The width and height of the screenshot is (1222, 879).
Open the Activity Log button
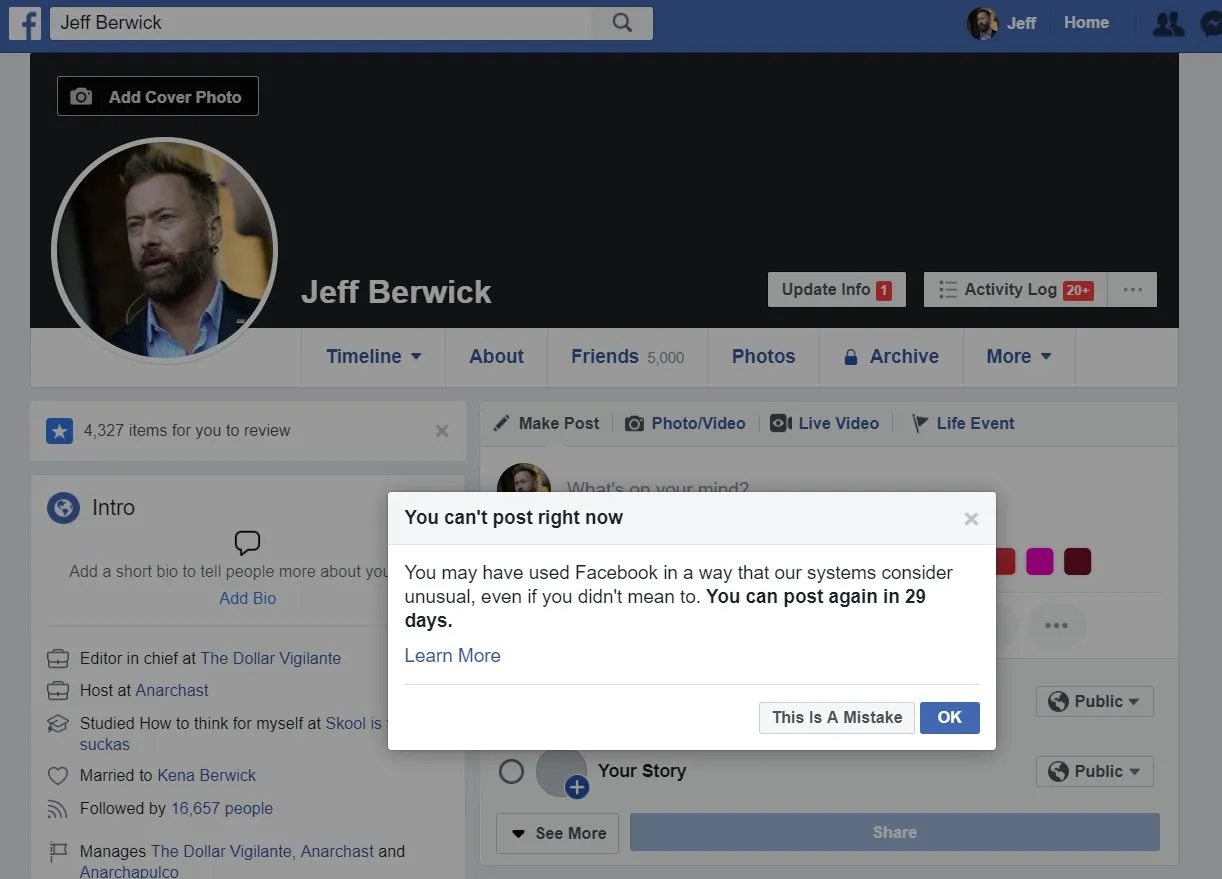pos(1015,290)
